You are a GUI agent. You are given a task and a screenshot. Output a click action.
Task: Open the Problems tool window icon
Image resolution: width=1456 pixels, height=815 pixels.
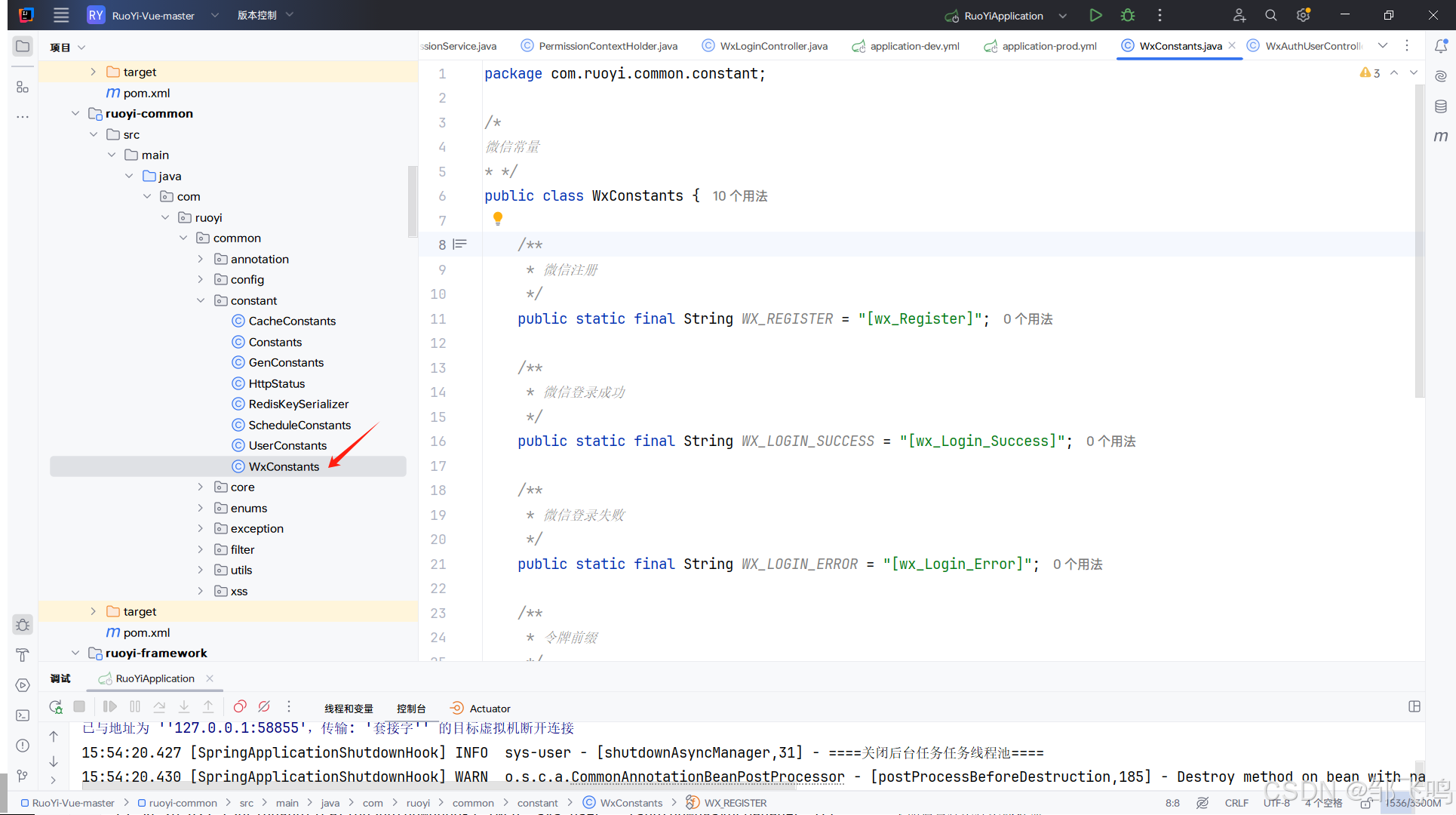[23, 746]
